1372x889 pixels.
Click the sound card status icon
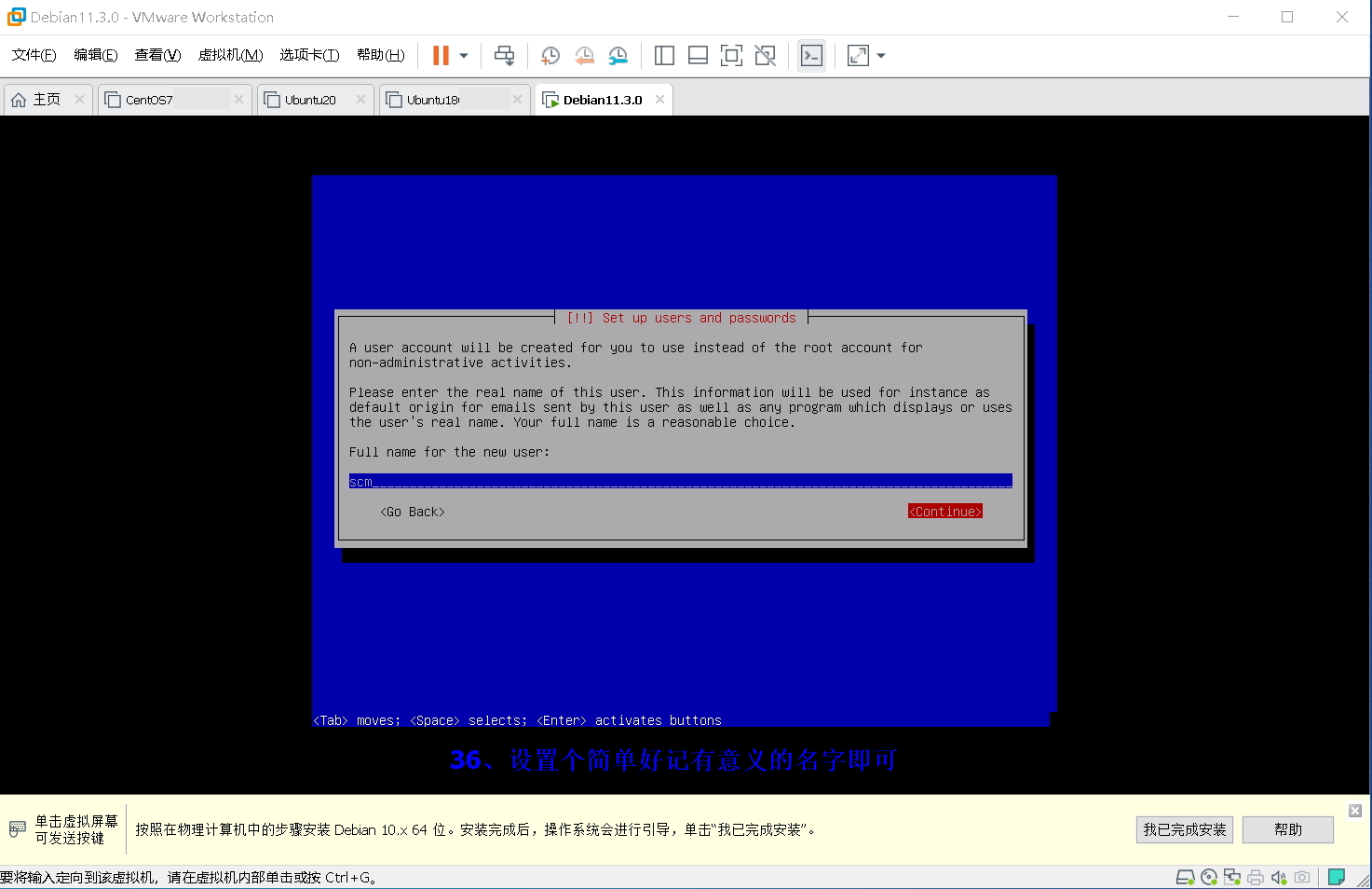click(1279, 877)
